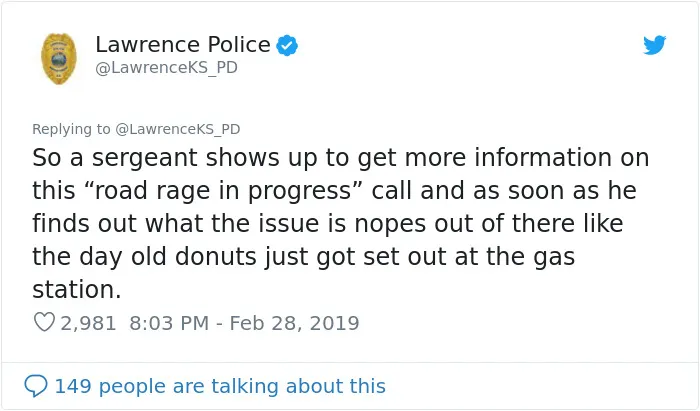Open the 8:03 PM timestamp
Screen dimensions: 700x411
169,323
